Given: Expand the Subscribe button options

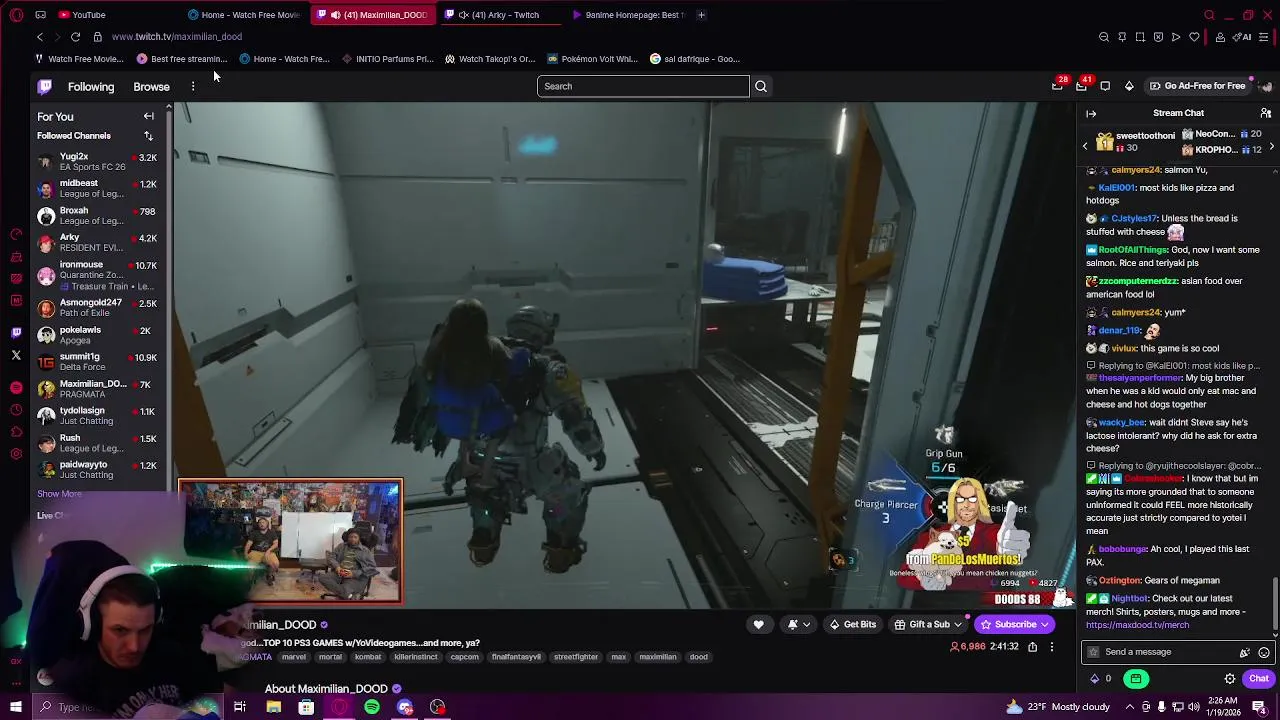Looking at the screenshot, I should [x=1044, y=625].
